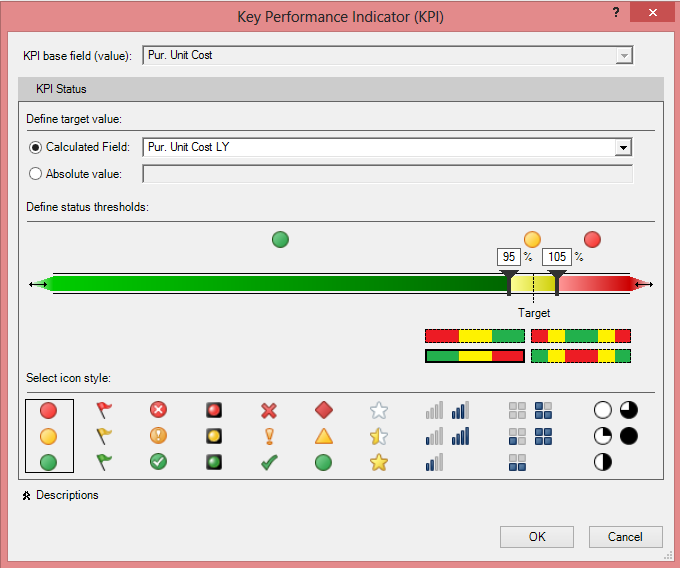Choose green-yellow-red threshold pattern
Viewport: 680px width, 568px height.
click(475, 356)
